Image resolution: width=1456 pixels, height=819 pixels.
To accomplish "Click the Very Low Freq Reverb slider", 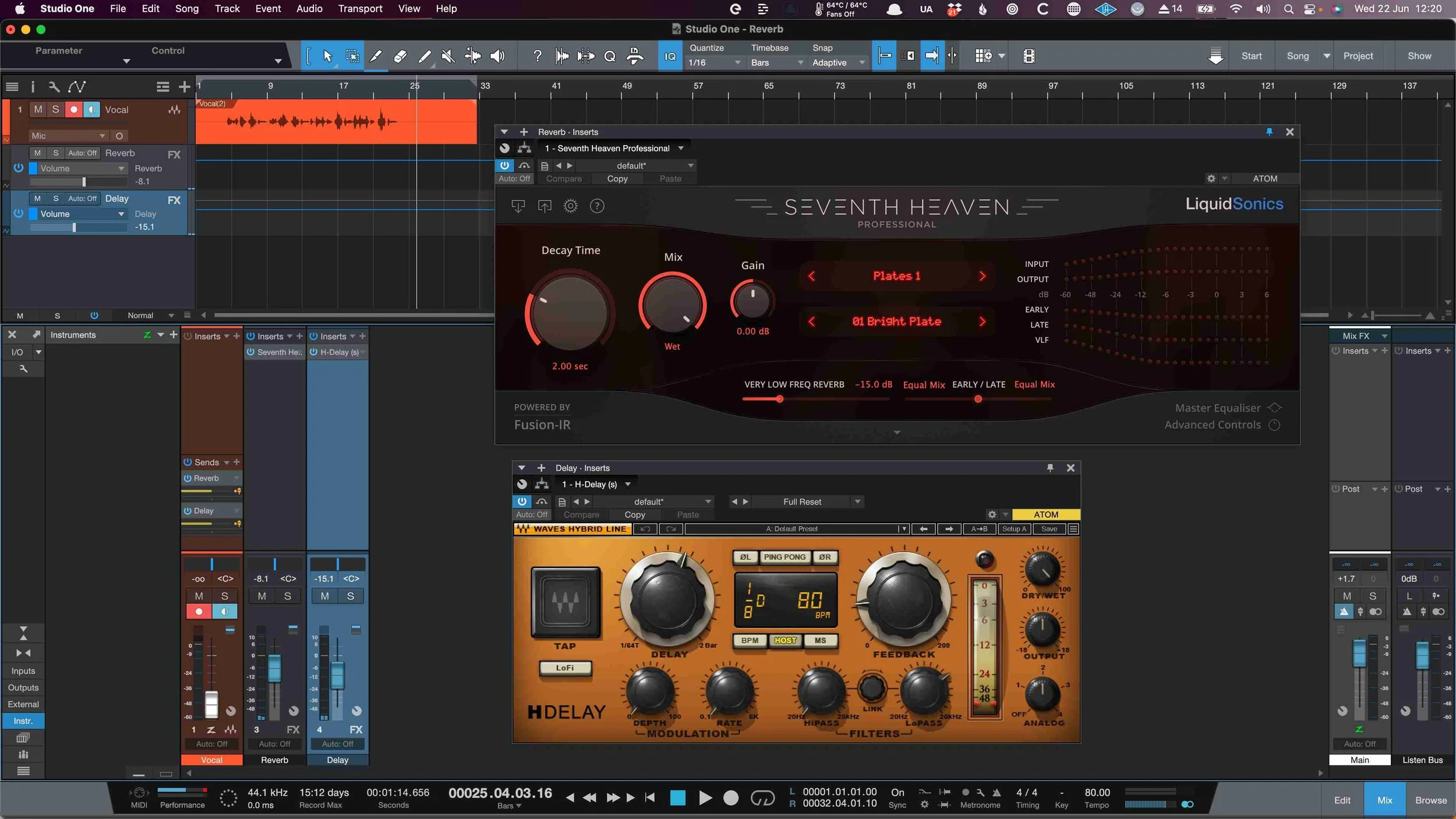I will tap(779, 399).
